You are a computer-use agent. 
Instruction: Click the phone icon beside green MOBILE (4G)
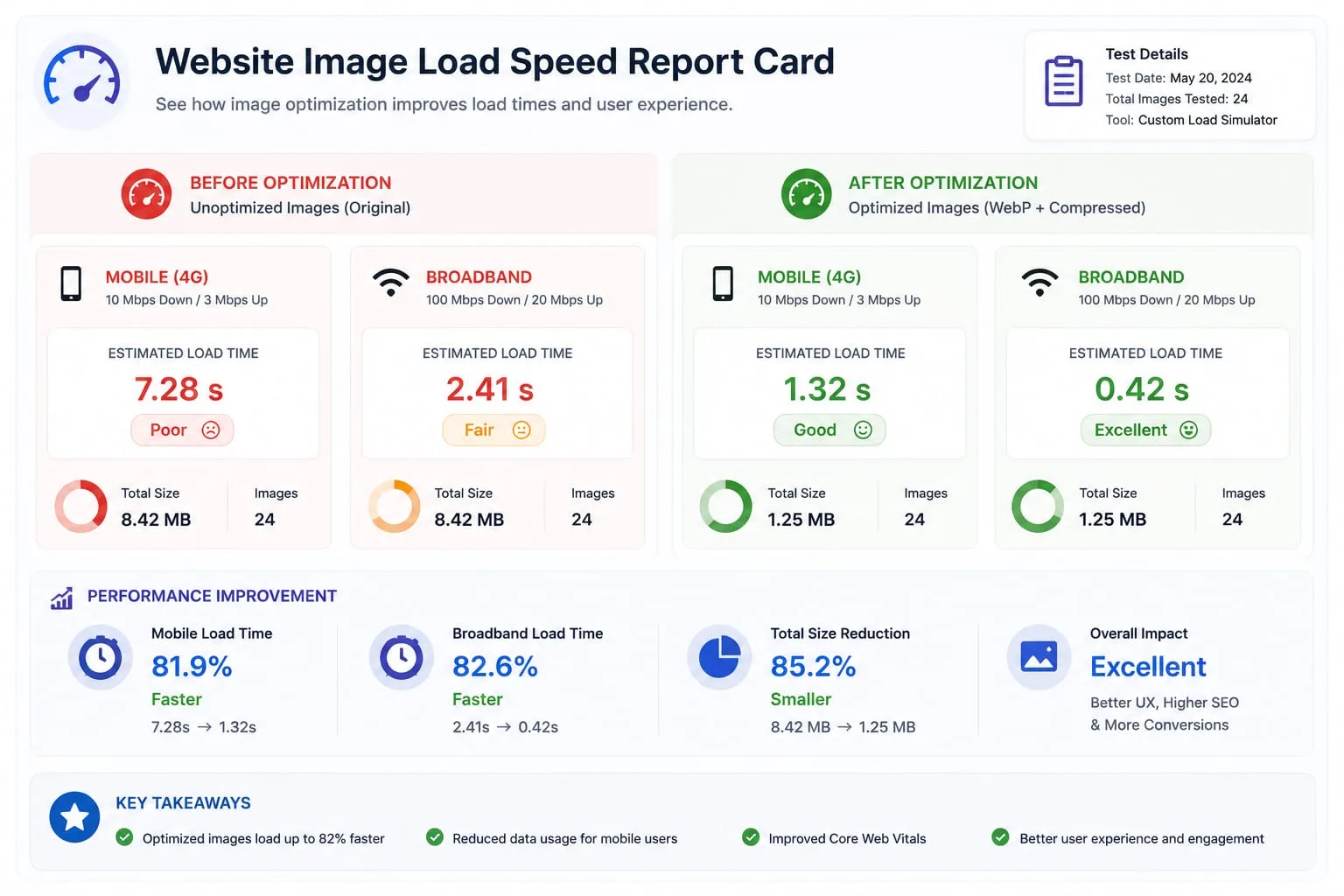pos(723,283)
